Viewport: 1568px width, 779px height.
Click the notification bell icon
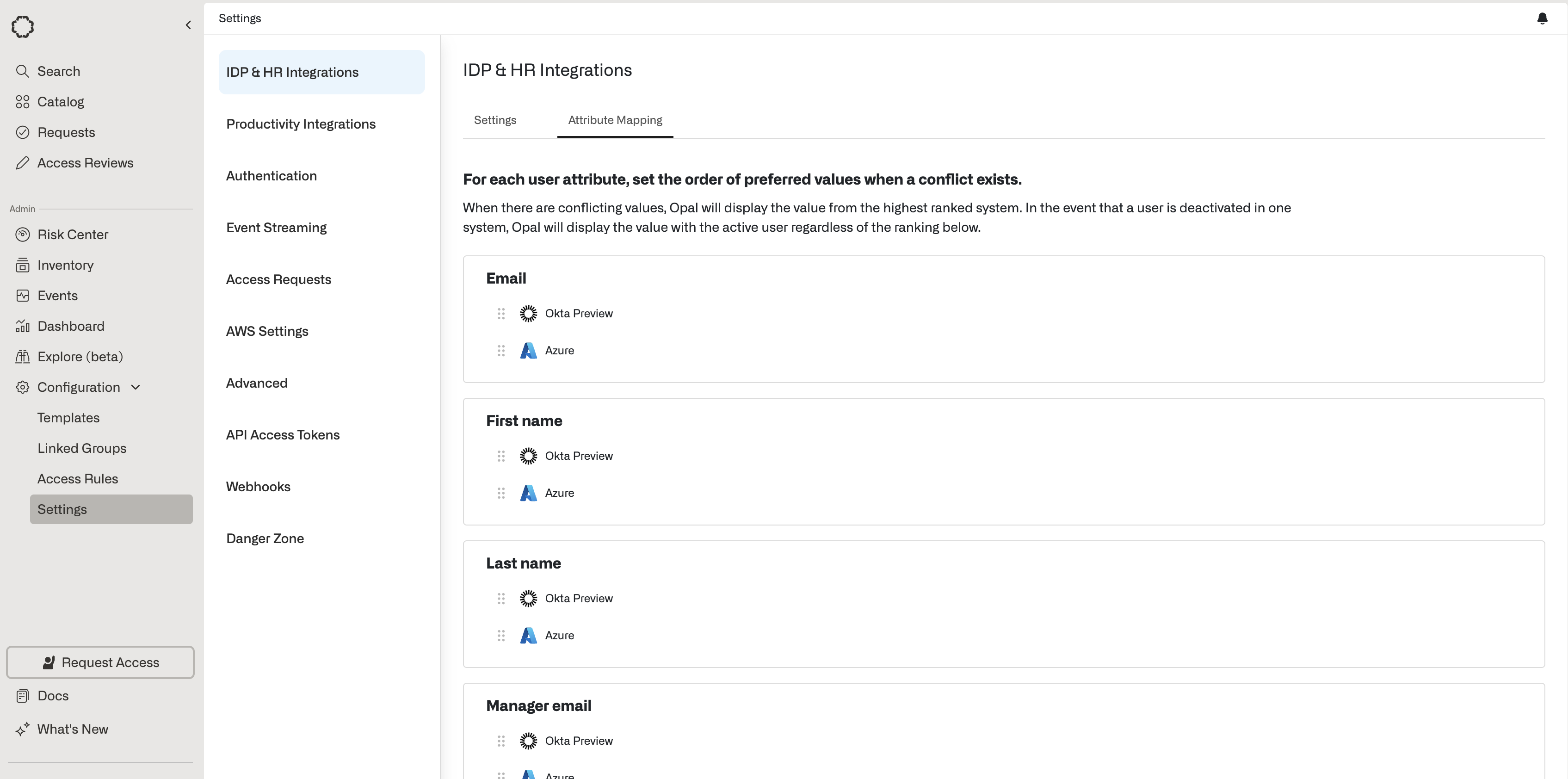[x=1542, y=18]
